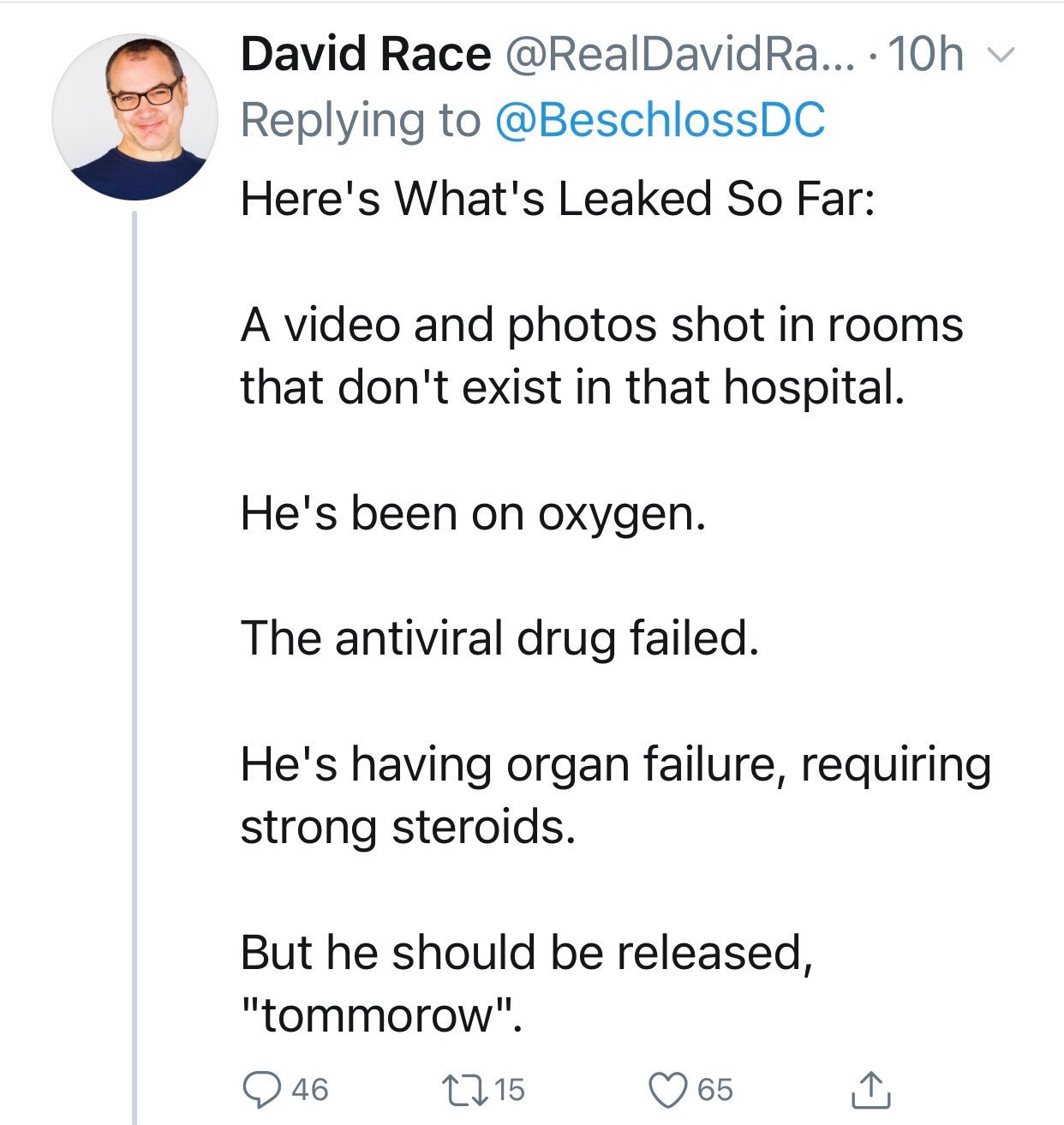The height and width of the screenshot is (1125, 1064).
Task: Click the David Race display name
Action: (366, 55)
